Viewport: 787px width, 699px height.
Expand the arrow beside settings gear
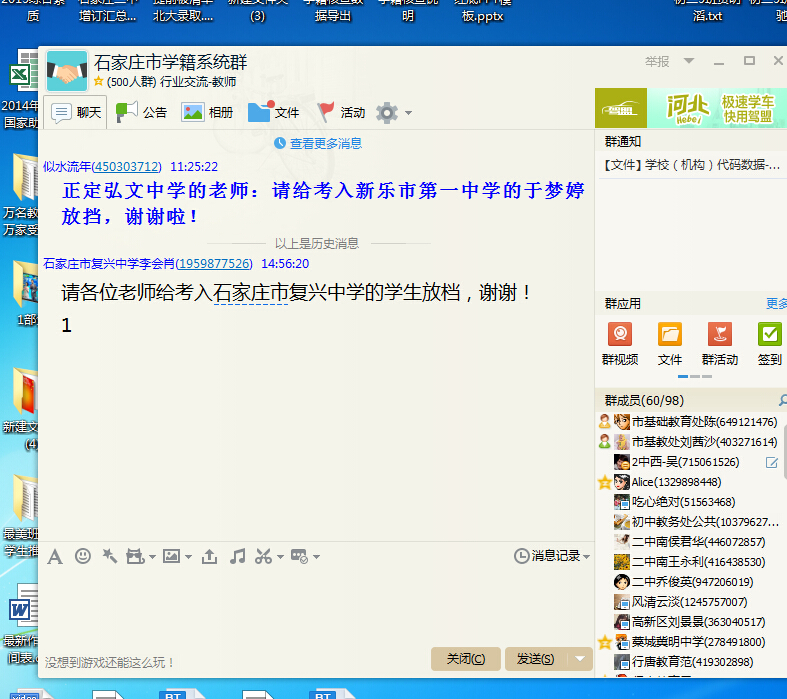coord(409,113)
